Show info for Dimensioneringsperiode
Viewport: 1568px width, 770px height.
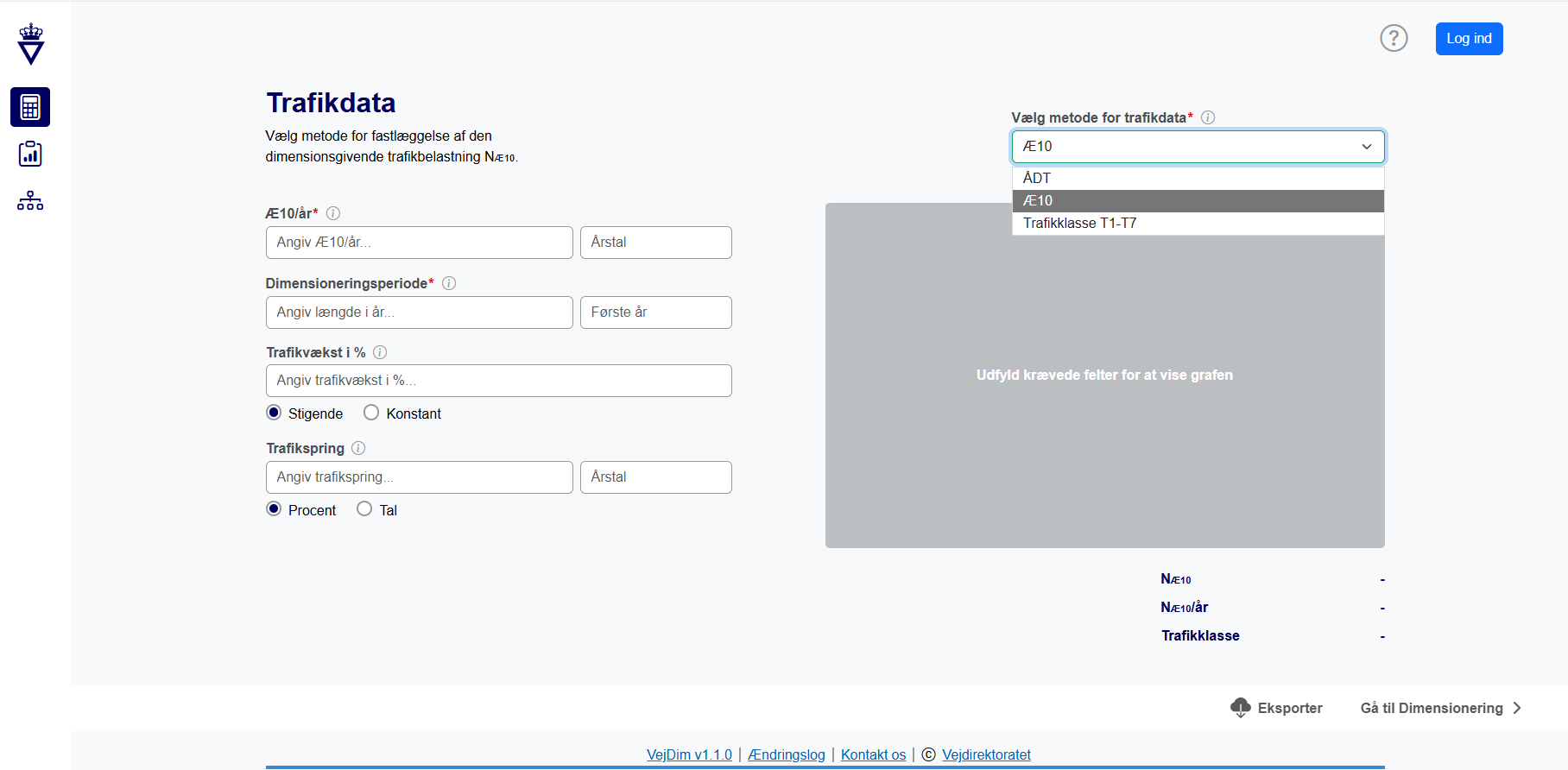click(449, 283)
